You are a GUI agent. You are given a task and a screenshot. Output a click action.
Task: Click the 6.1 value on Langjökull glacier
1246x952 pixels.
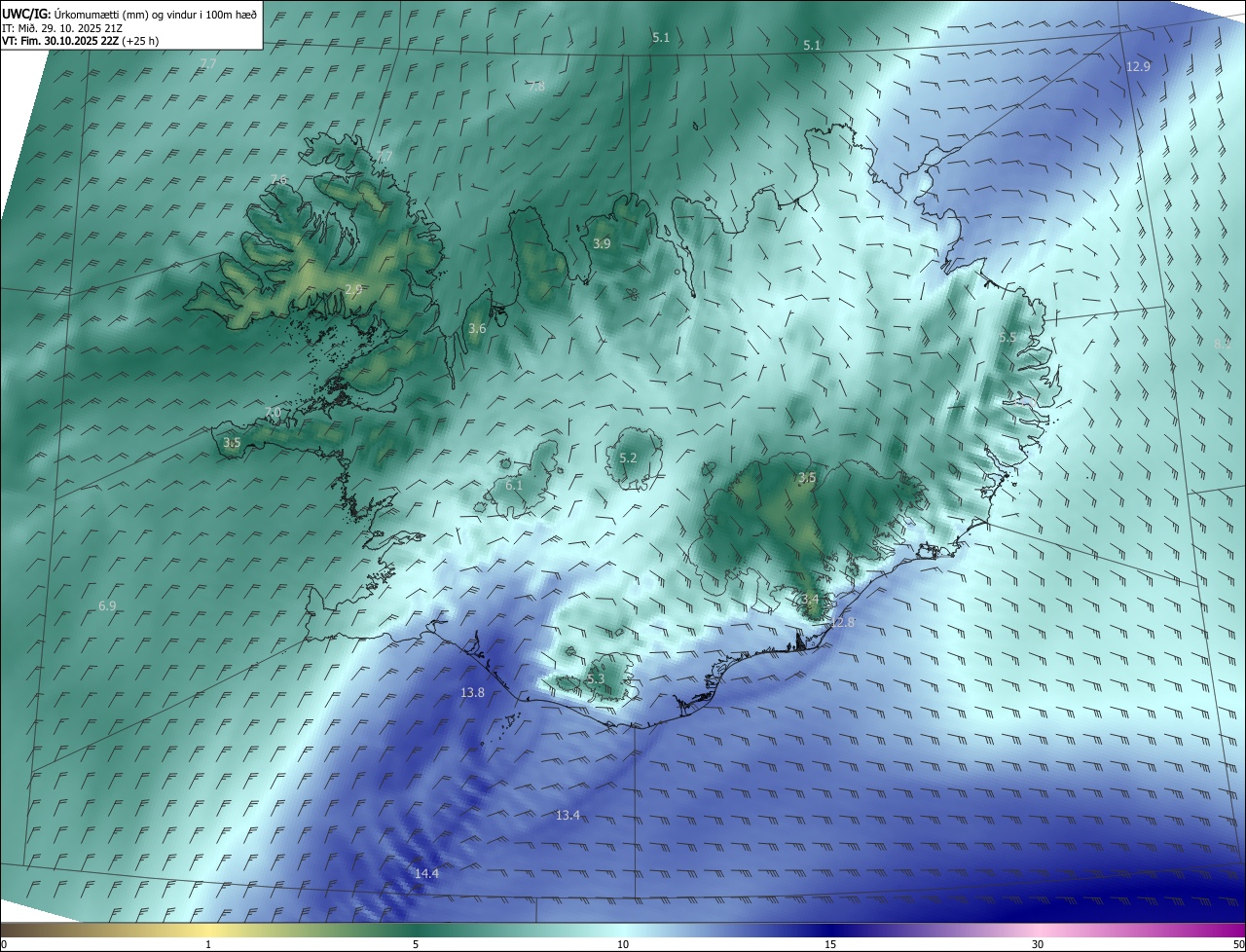[514, 484]
